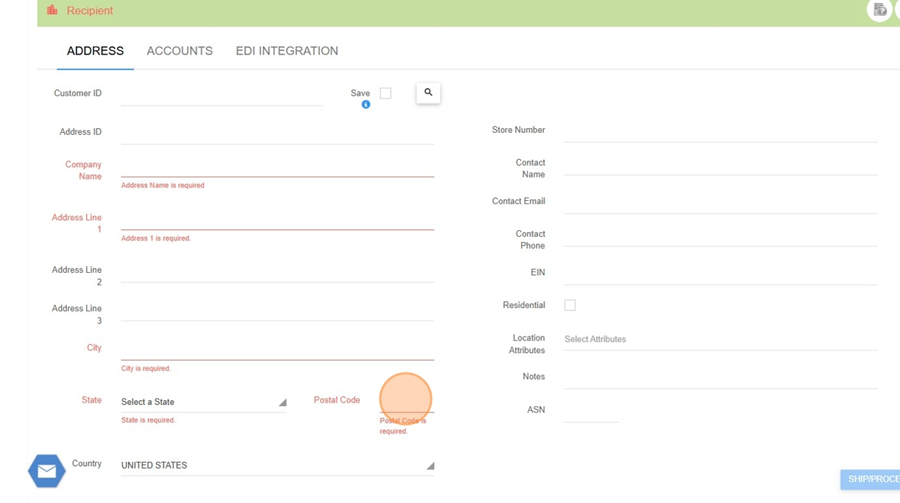Switch to the EDI Integration tab
900x503 pixels.
pos(287,51)
